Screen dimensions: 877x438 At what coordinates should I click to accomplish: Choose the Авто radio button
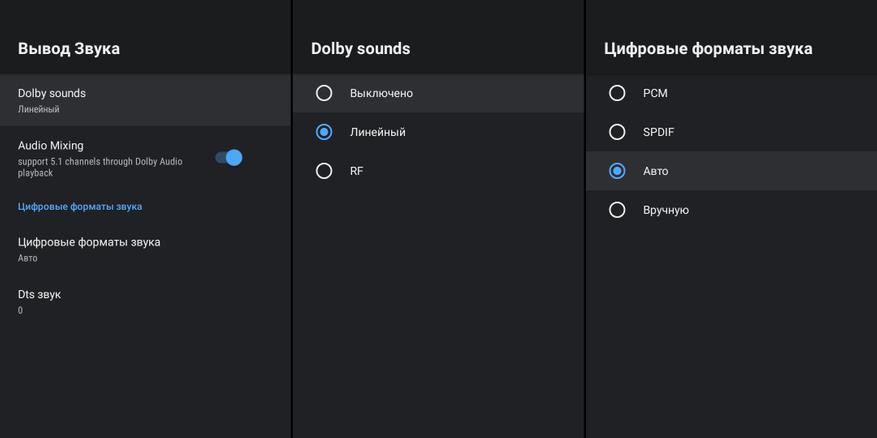[x=617, y=171]
